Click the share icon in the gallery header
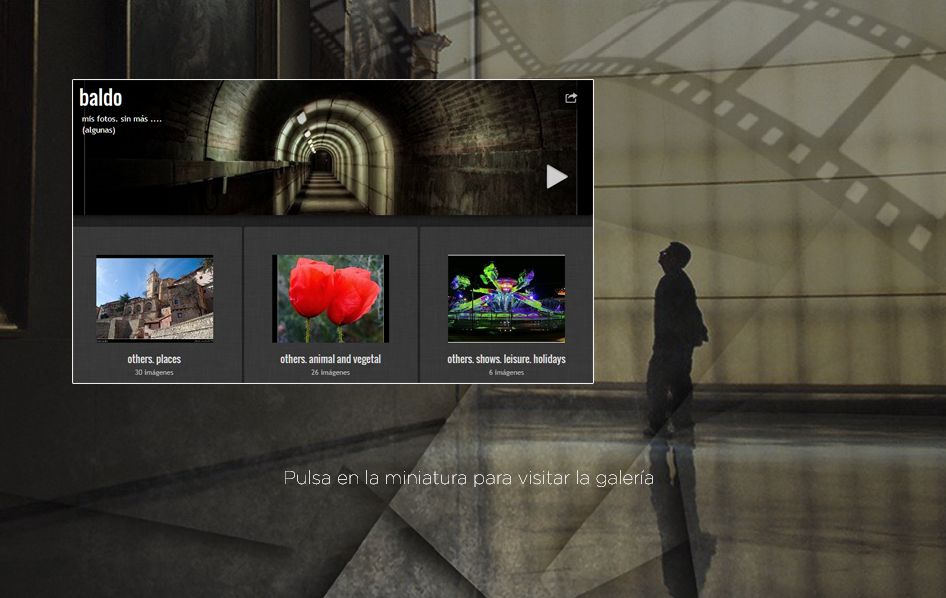Viewport: 946px width, 598px height. 571,98
